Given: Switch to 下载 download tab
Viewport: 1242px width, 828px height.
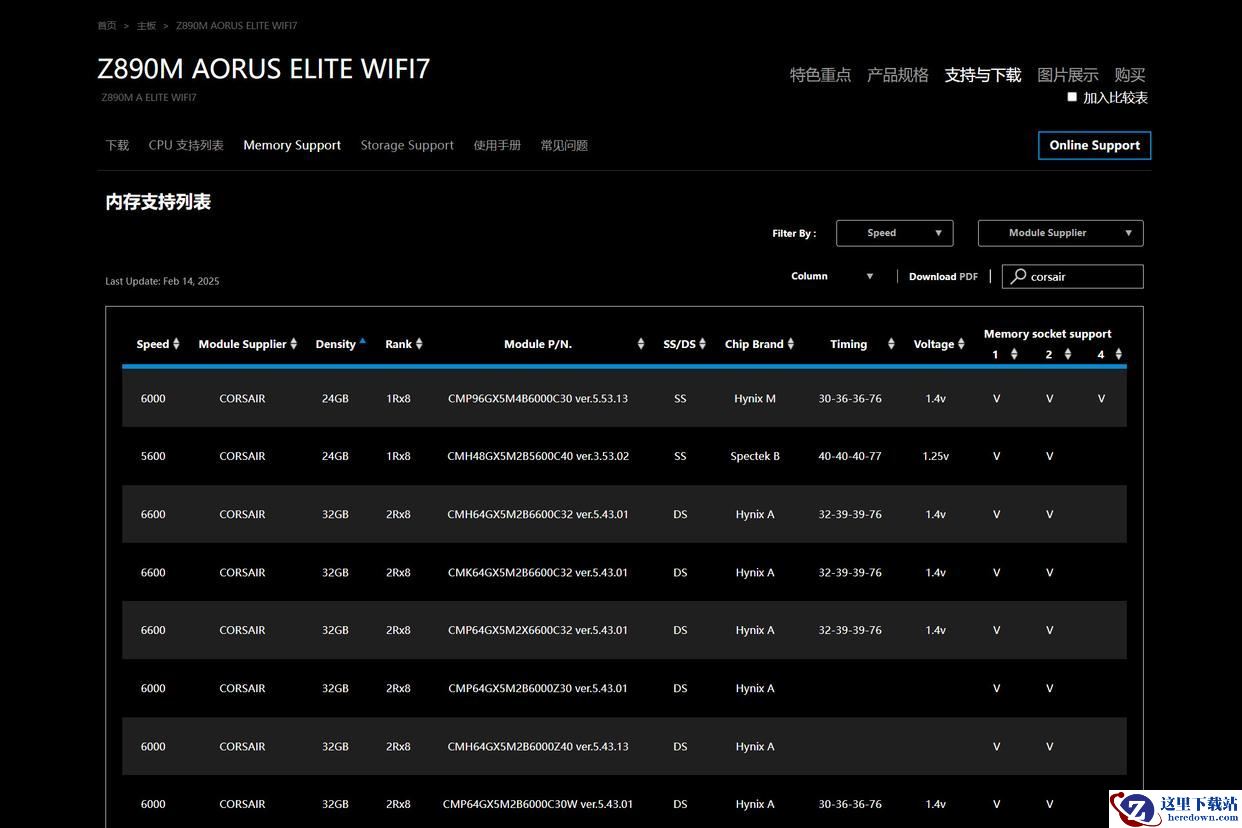Looking at the screenshot, I should [x=117, y=145].
